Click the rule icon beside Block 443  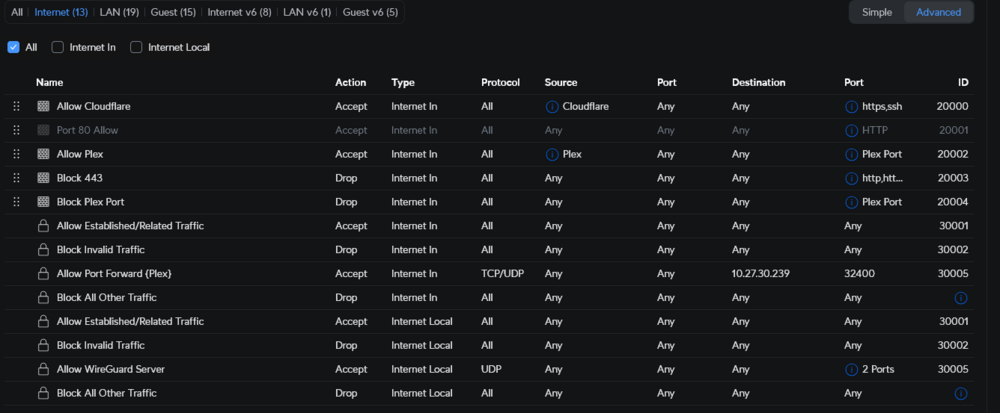43,178
